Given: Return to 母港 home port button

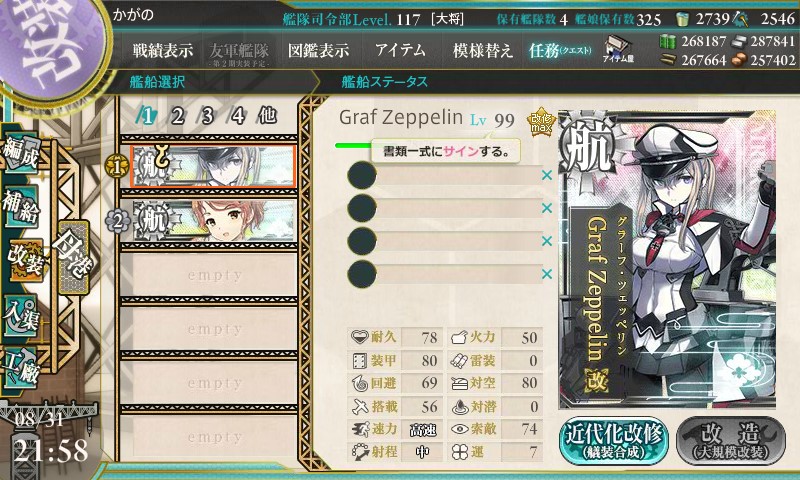Looking at the screenshot, I should tap(73, 258).
